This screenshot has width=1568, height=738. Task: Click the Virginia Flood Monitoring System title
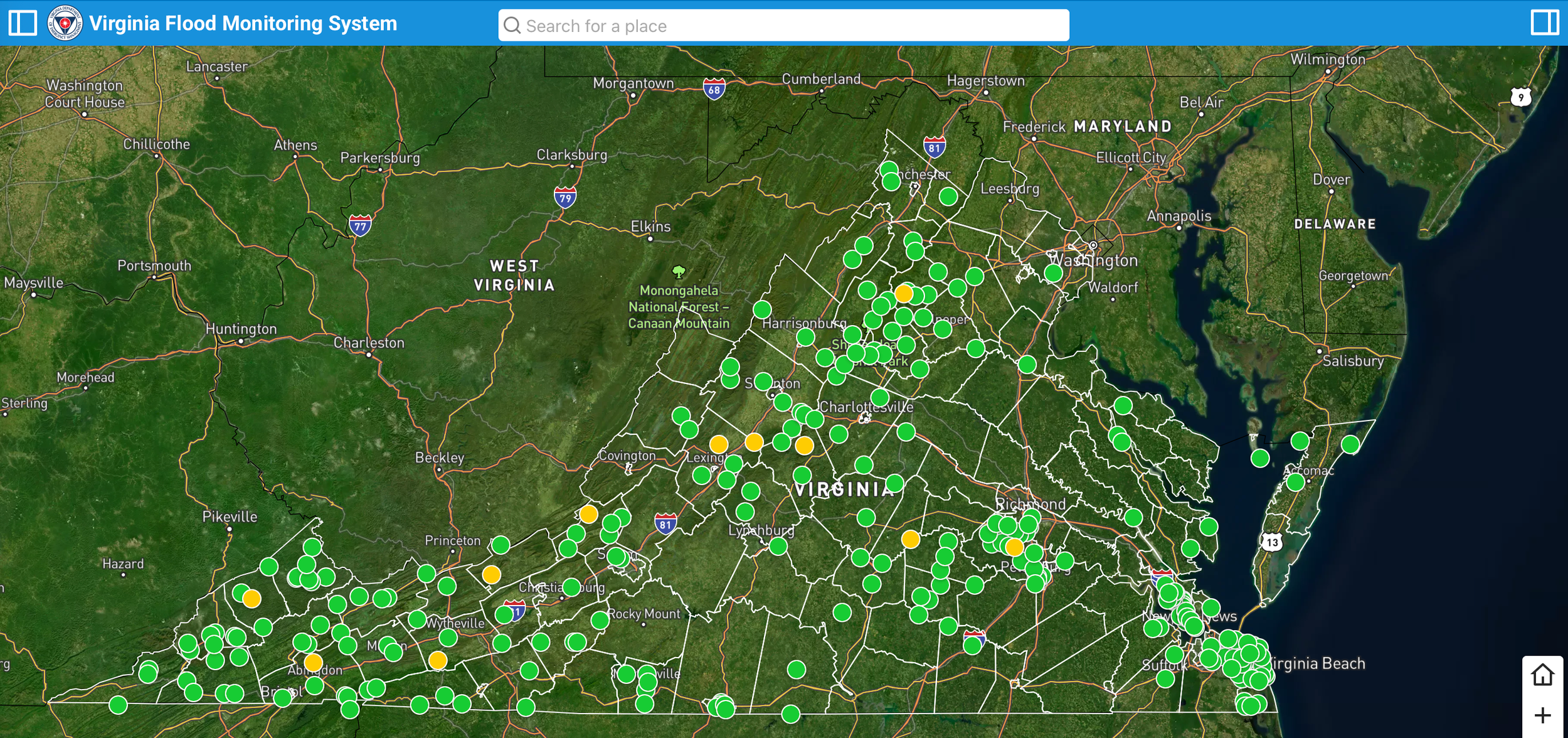click(243, 24)
